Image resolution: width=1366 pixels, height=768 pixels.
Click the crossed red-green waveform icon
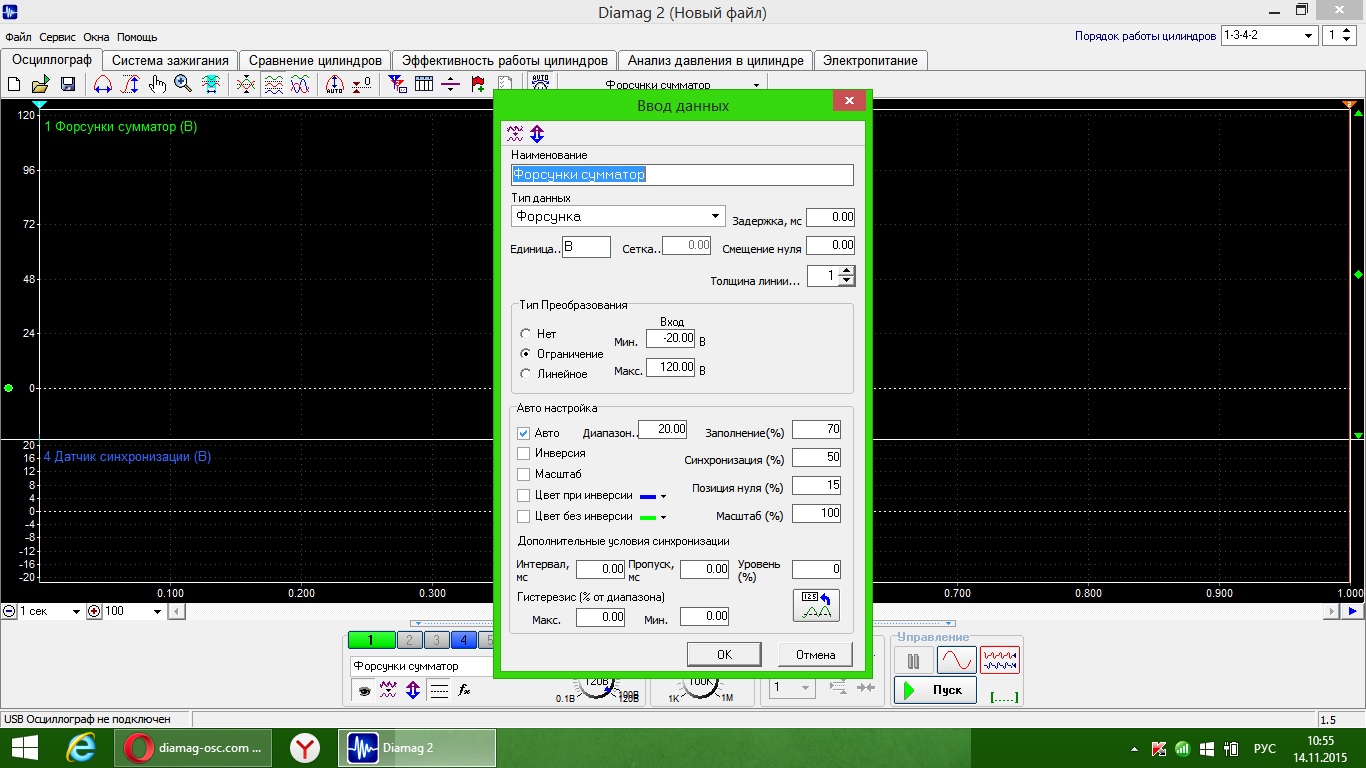[x=245, y=85]
